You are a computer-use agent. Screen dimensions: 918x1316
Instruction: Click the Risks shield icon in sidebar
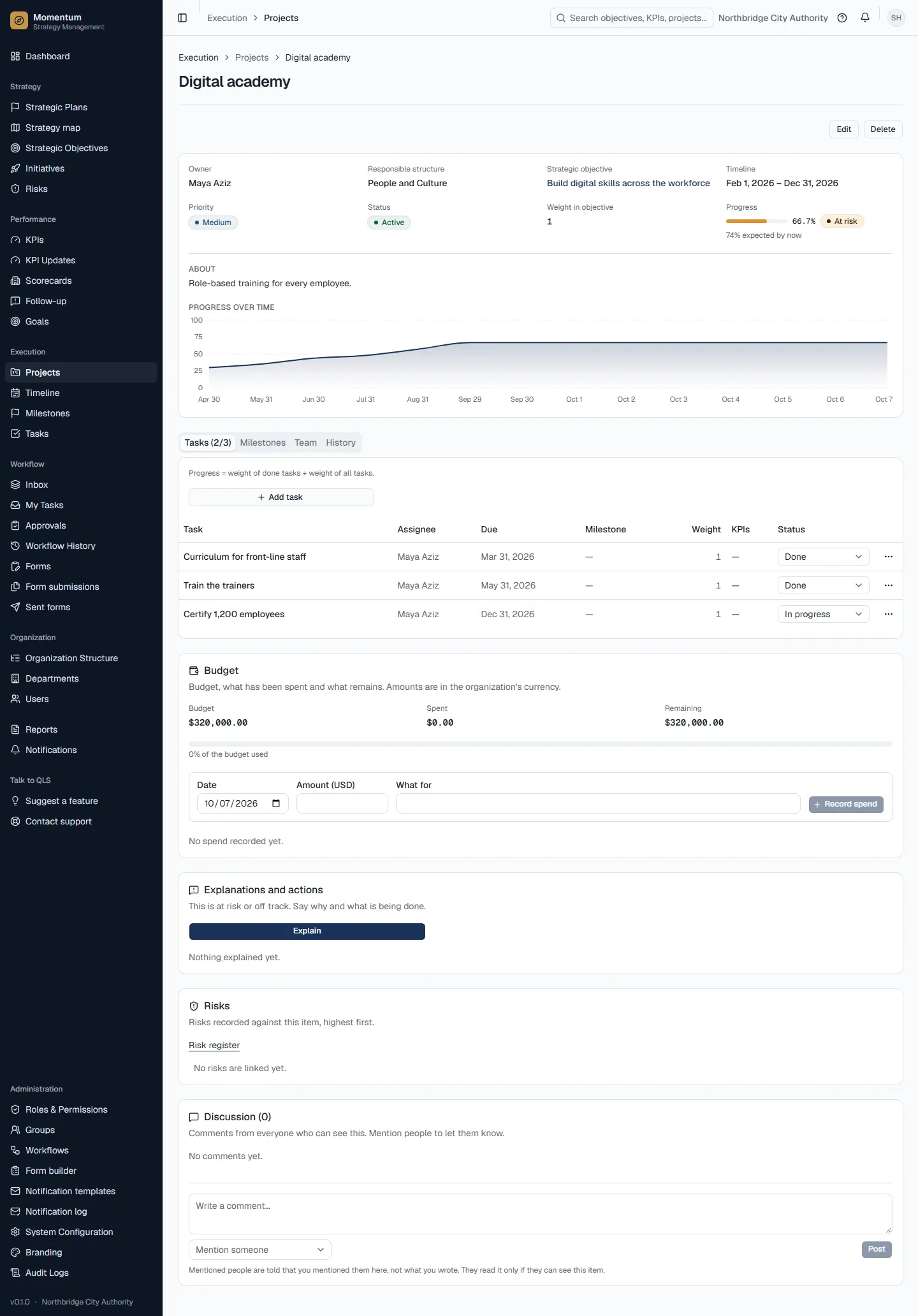pos(15,189)
